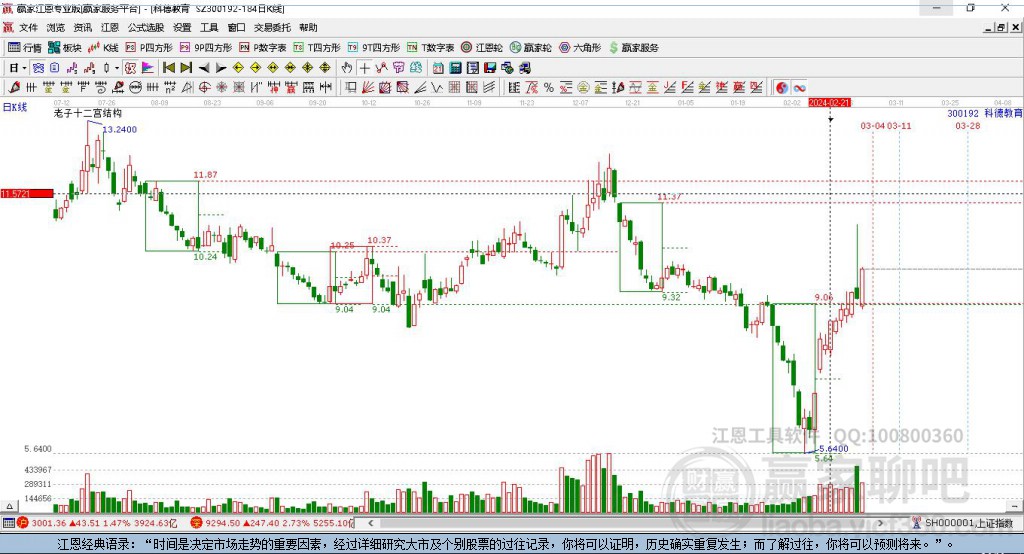Screen dimensions: 1024x554
Task: Click the first yellow diamond icon
Action: click(x=238, y=68)
